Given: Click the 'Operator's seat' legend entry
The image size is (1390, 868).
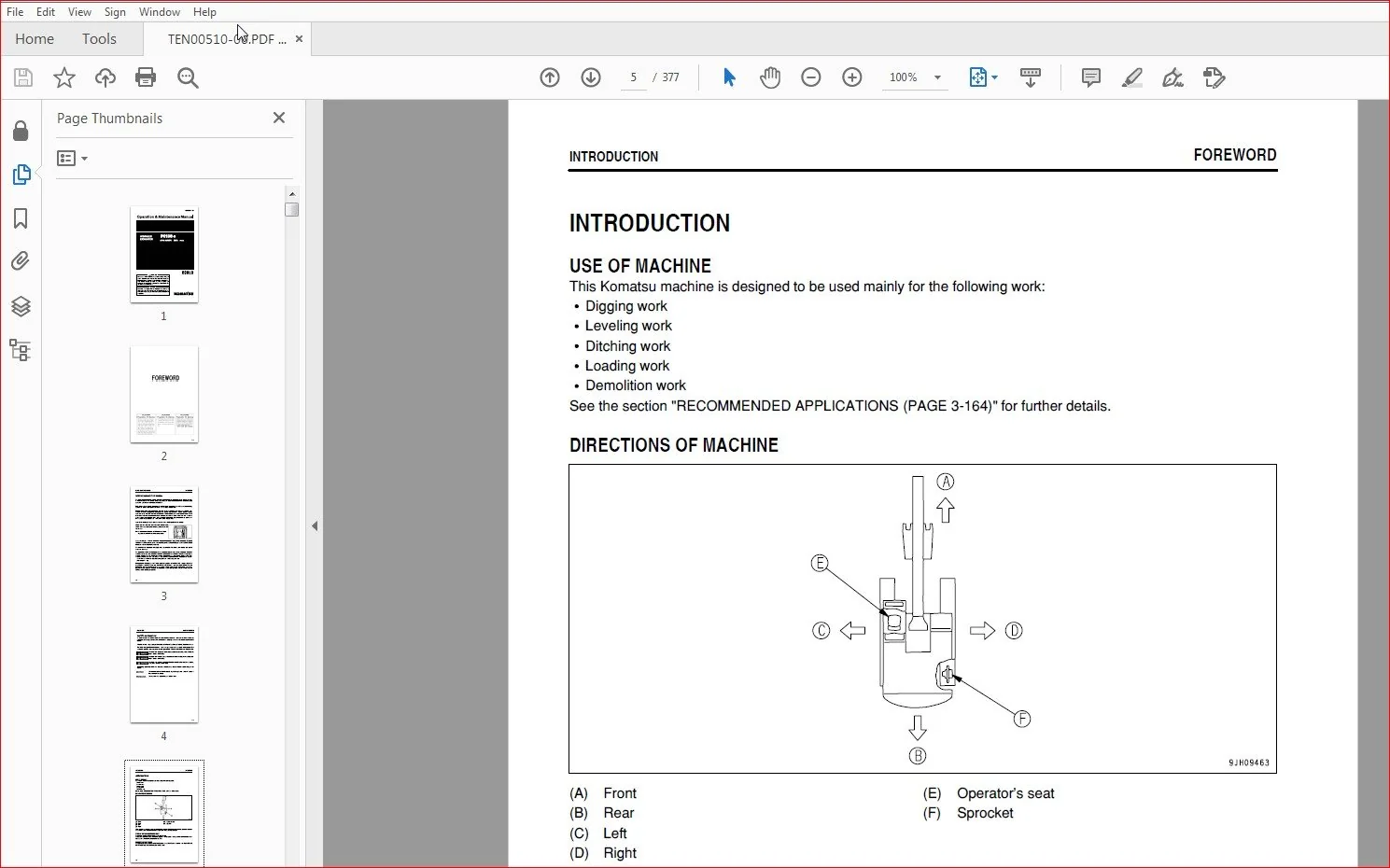Looking at the screenshot, I should [1005, 793].
